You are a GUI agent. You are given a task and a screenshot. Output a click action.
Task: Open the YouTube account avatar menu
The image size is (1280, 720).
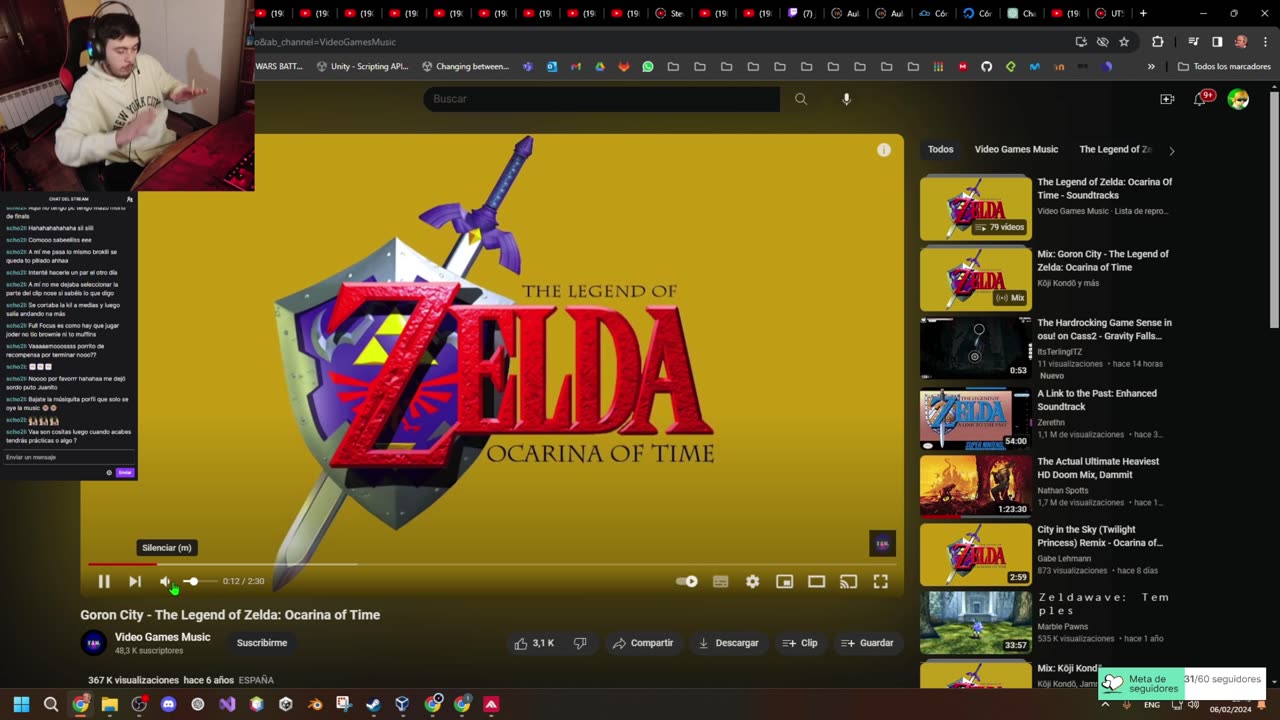click(x=1238, y=99)
